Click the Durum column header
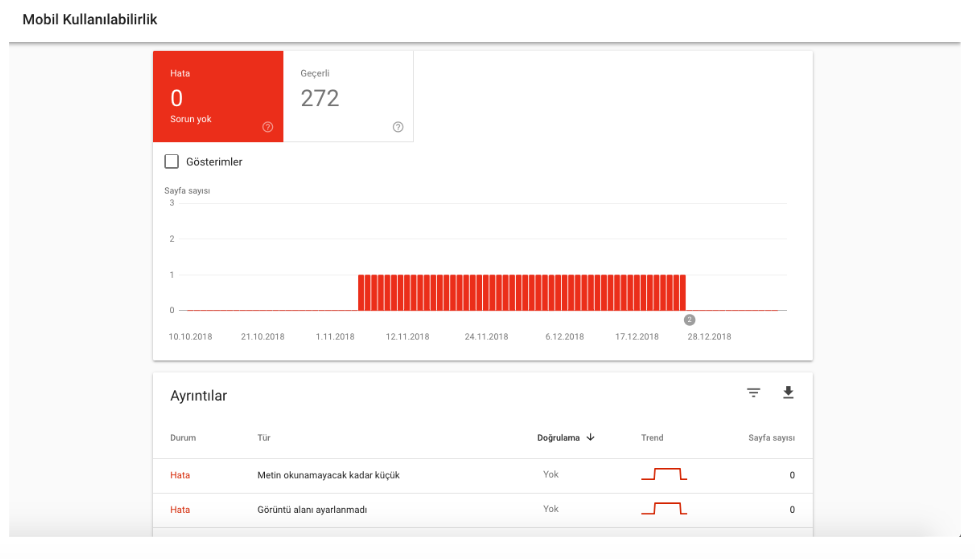This screenshot has height=559, width=975. coord(183,438)
